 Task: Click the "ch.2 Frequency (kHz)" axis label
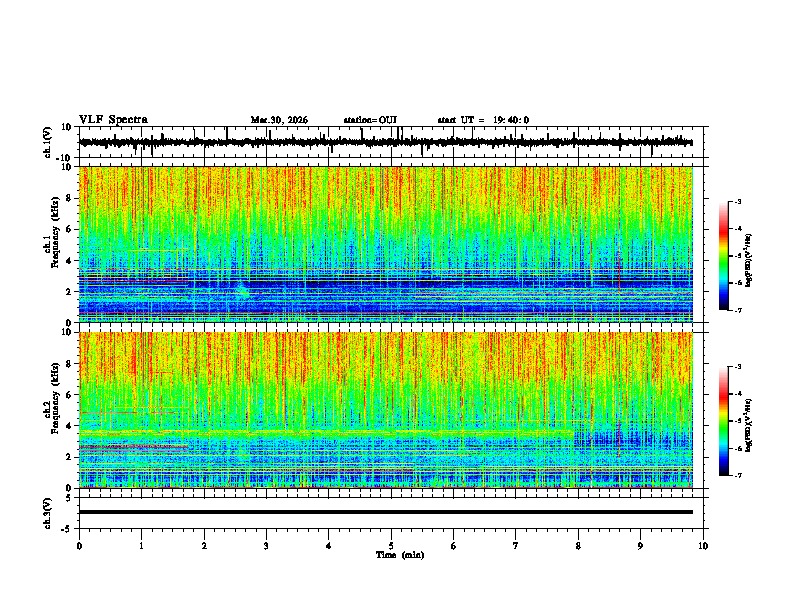tap(51, 398)
